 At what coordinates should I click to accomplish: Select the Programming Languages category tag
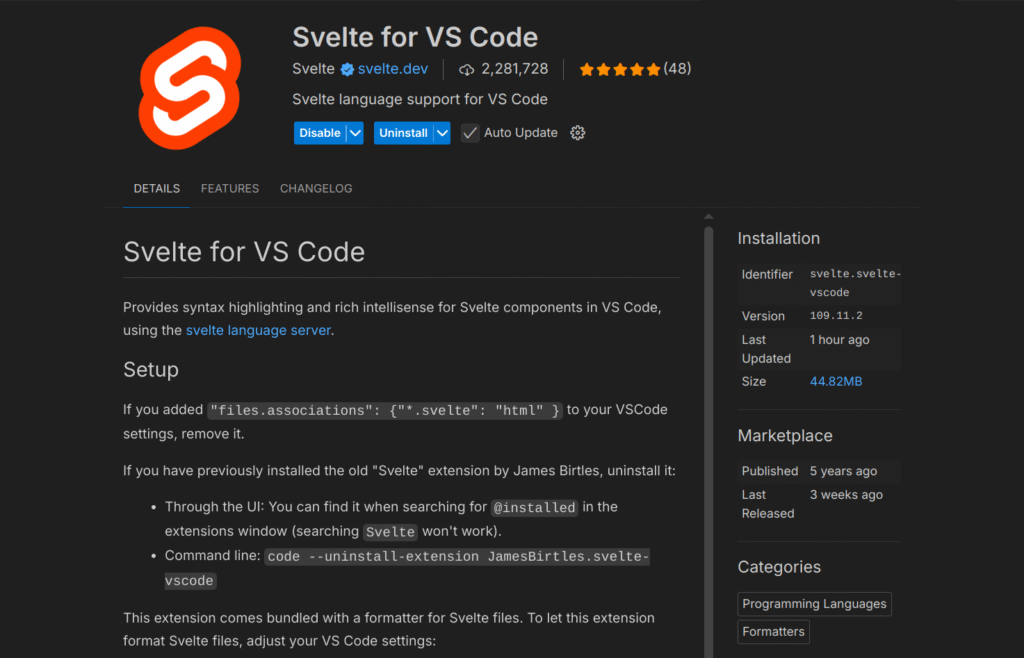pyautogui.click(x=814, y=604)
